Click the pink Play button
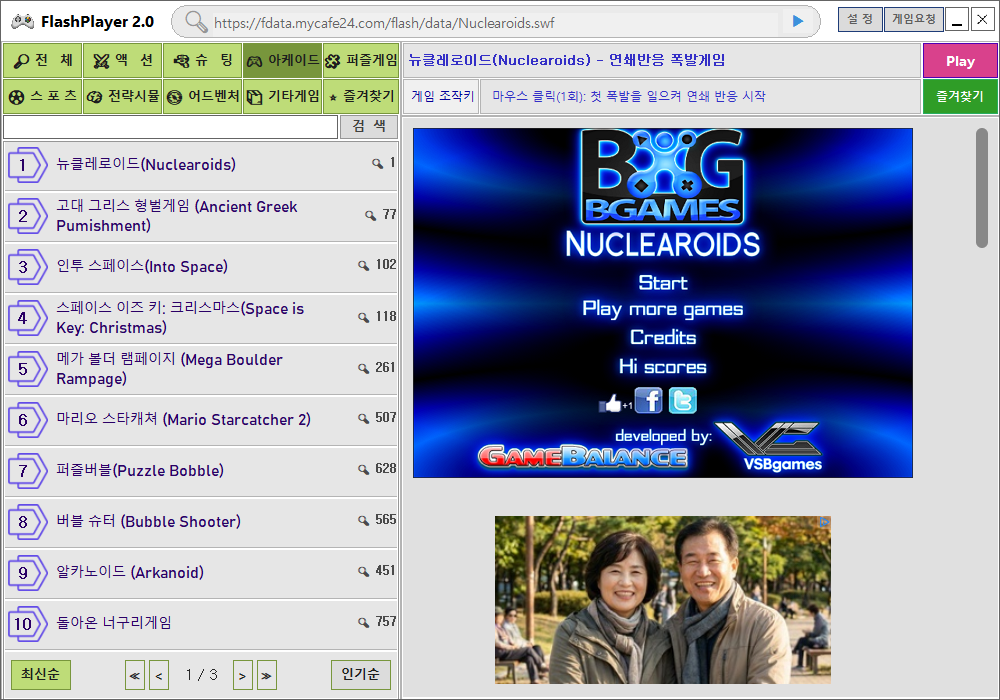 [x=960, y=61]
